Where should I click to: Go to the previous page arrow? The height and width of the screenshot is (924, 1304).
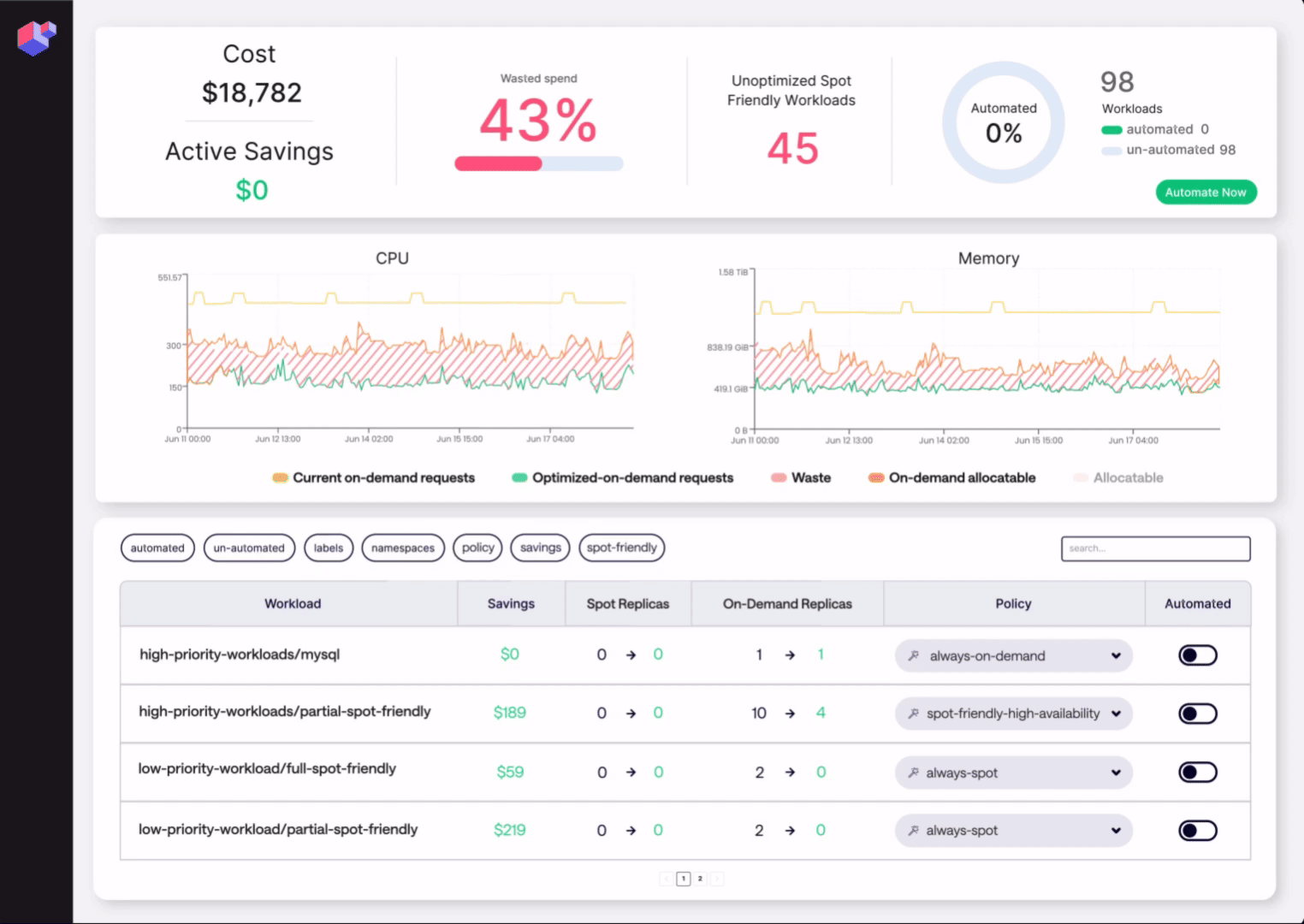pyautogui.click(x=667, y=879)
